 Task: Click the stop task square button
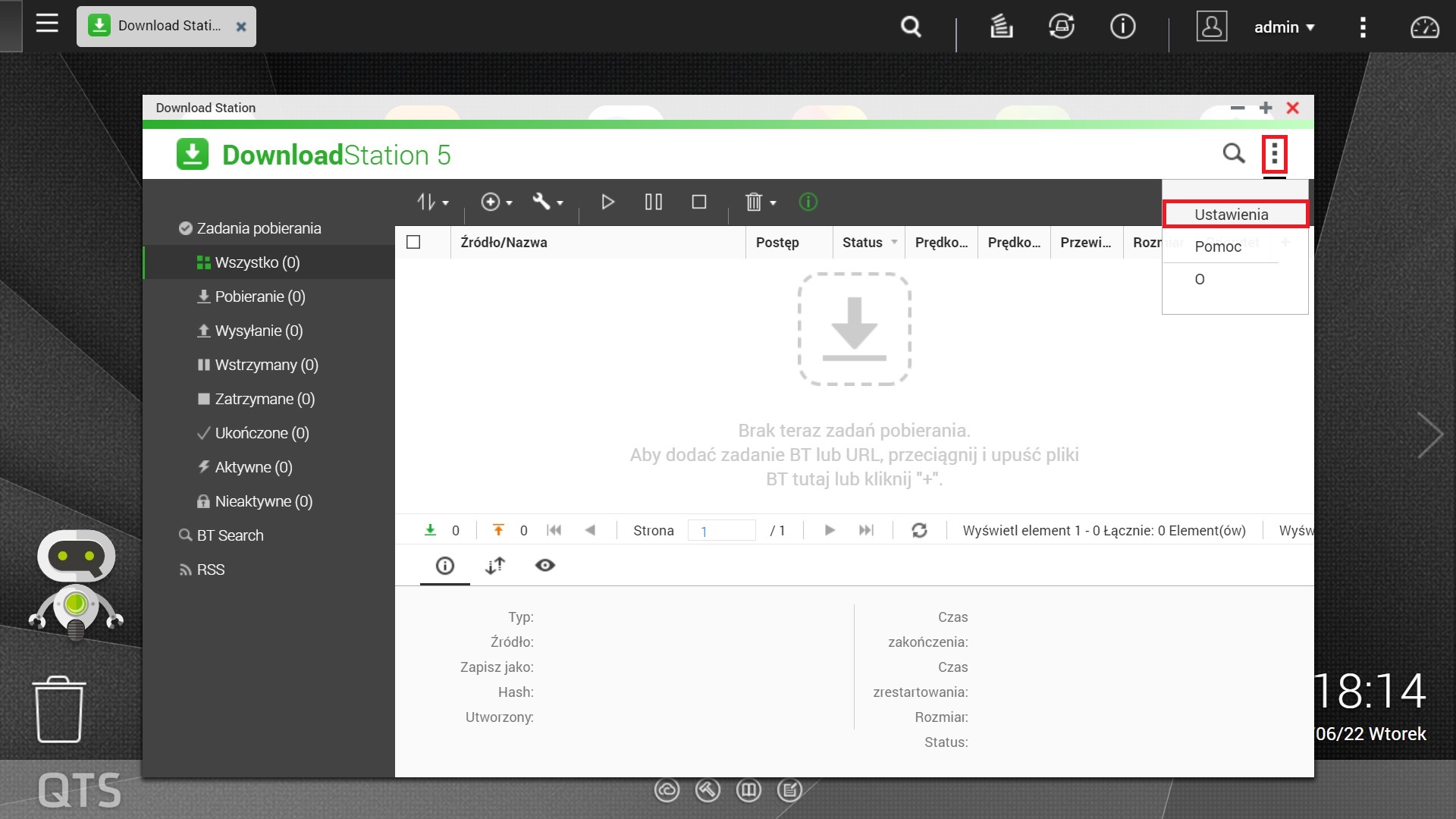click(699, 202)
